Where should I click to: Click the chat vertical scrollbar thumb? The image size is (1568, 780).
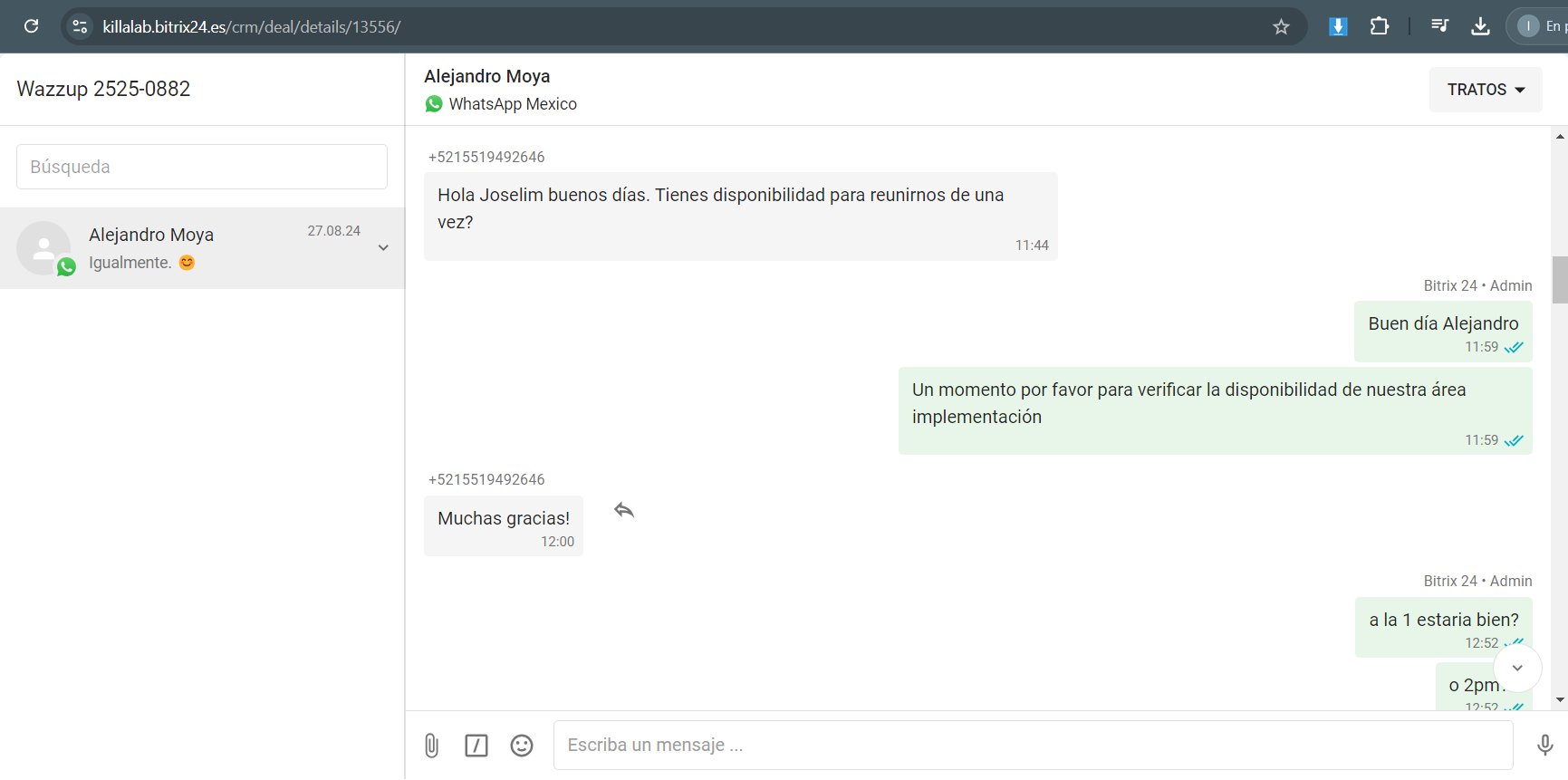pyautogui.click(x=1560, y=280)
